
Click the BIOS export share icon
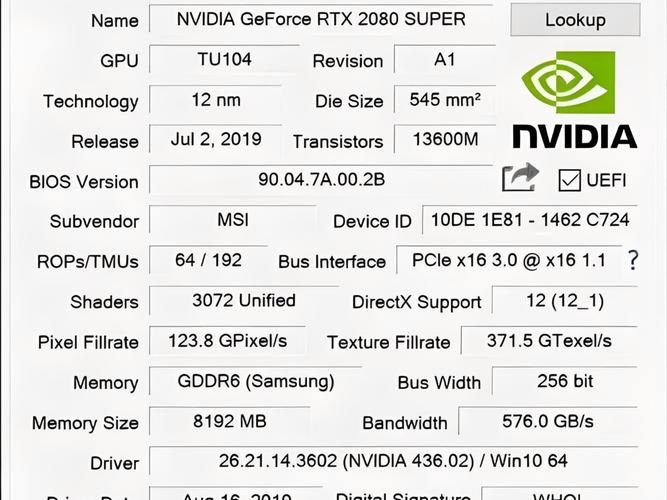coord(520,177)
